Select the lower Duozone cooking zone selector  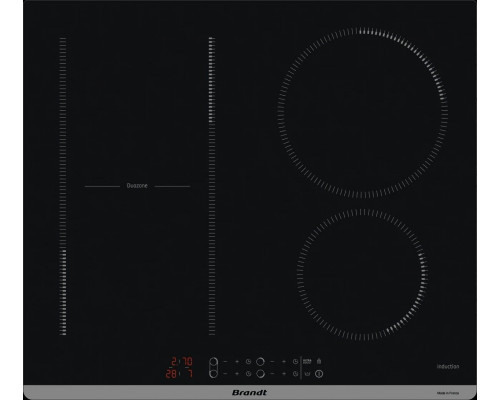pos(213,373)
